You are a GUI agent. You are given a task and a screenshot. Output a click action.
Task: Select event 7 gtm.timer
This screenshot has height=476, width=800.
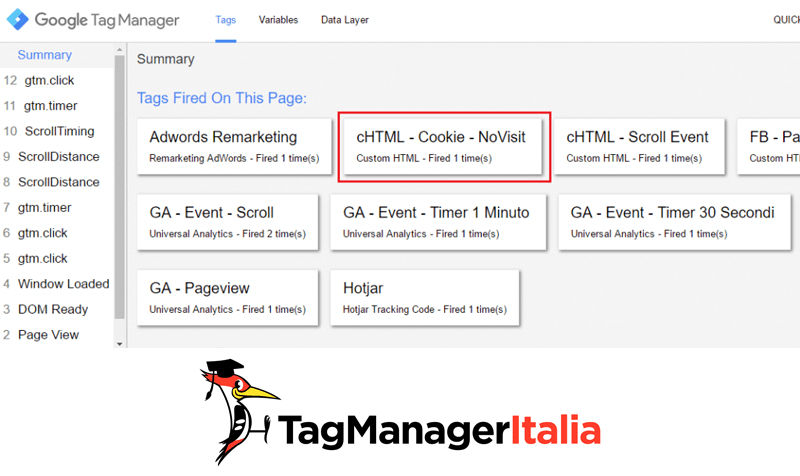pos(37,208)
